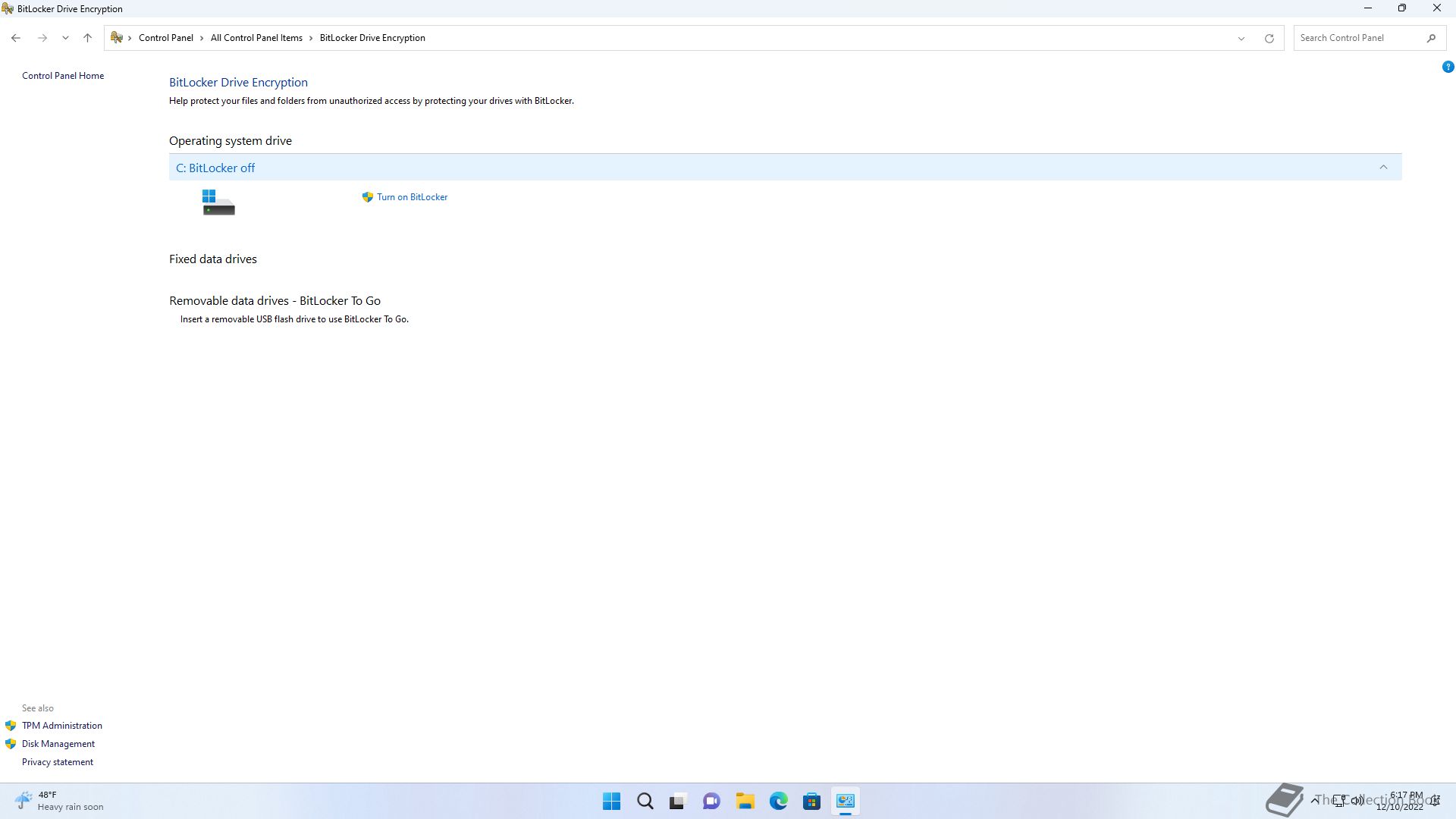Open Microsoft Store from taskbar

pos(812,802)
